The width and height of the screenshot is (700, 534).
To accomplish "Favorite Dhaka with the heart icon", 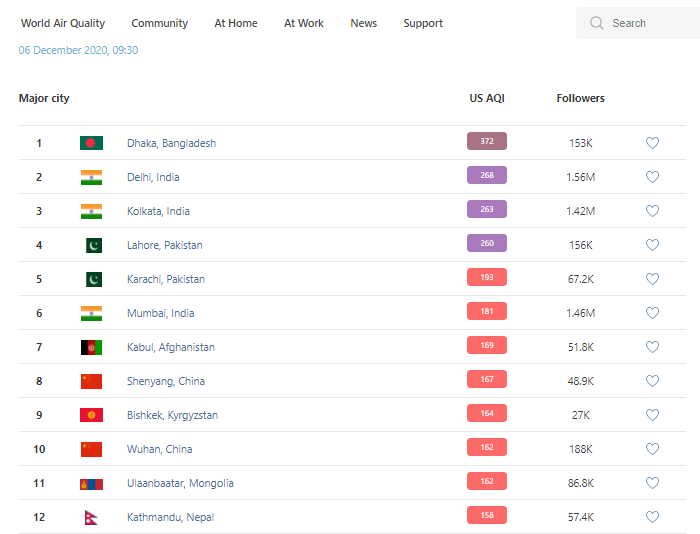I will coord(652,143).
